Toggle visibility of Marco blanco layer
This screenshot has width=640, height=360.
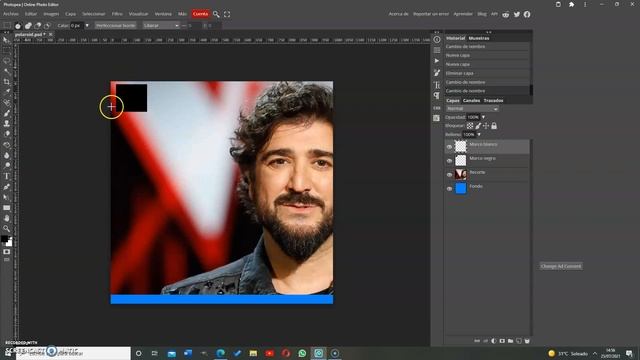(x=449, y=147)
